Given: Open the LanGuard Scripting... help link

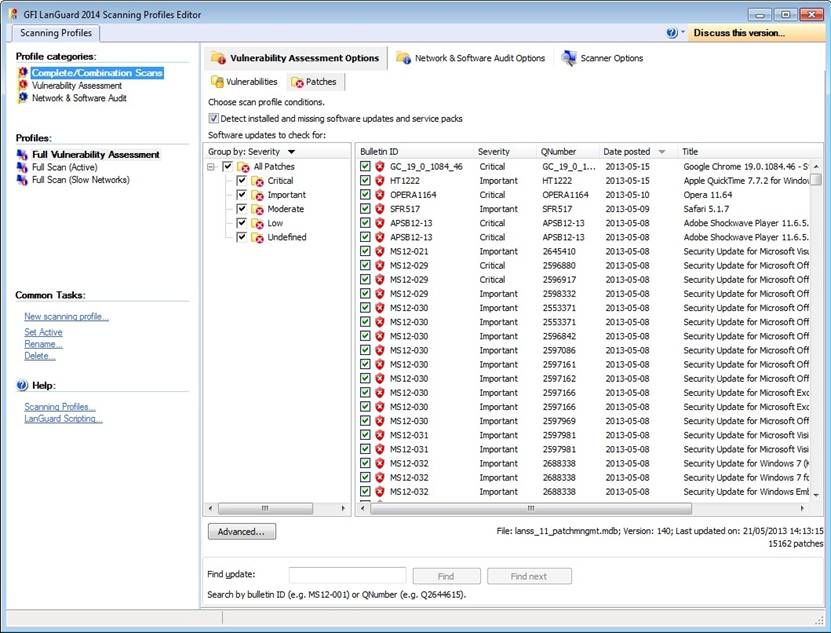Looking at the screenshot, I should pos(63,419).
